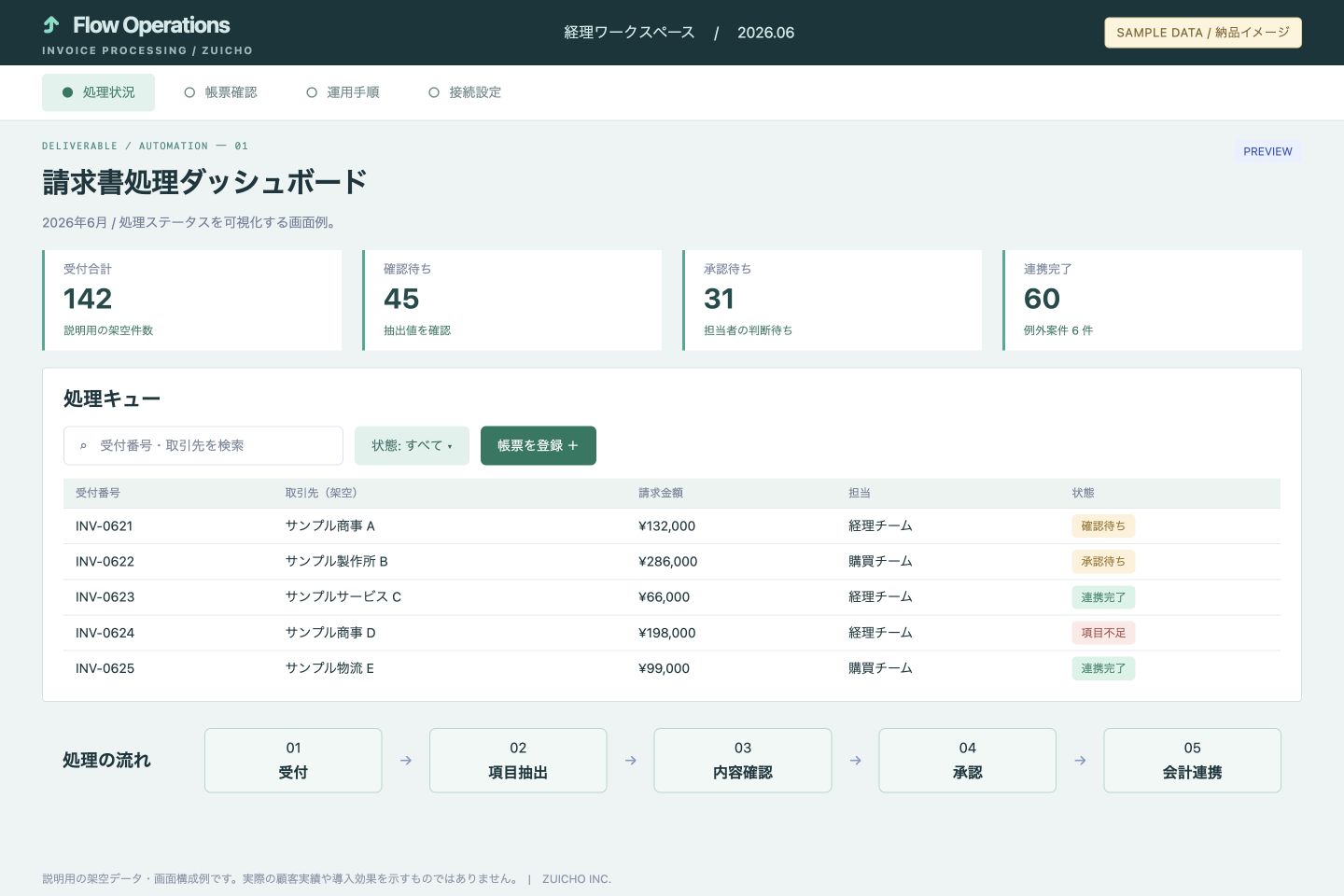Select INV-0623 in the queue
The width and height of the screenshot is (1344, 896).
coord(105,597)
